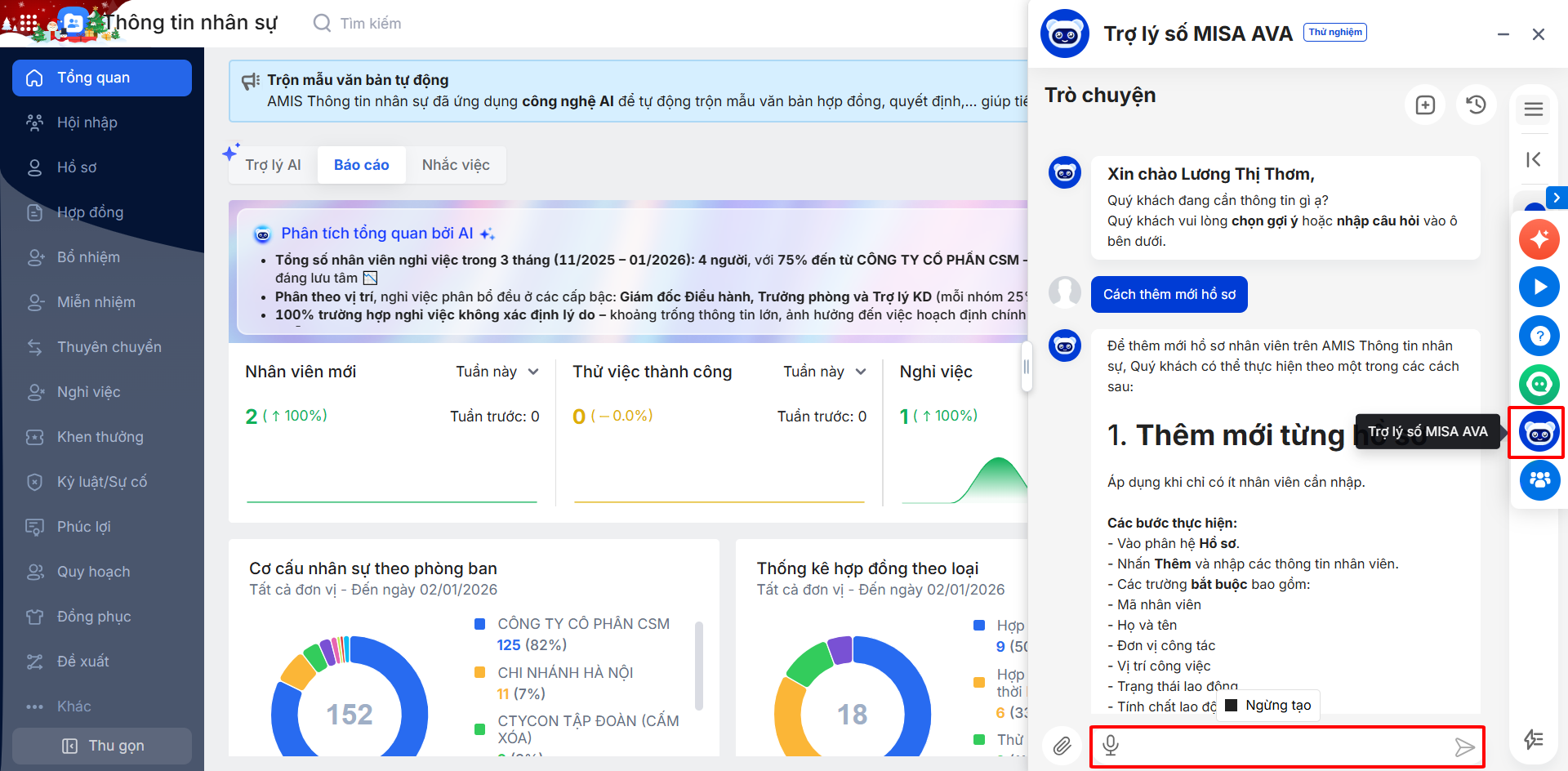
Task: Open Nghỉ việc in sidebar
Action: pos(102,392)
